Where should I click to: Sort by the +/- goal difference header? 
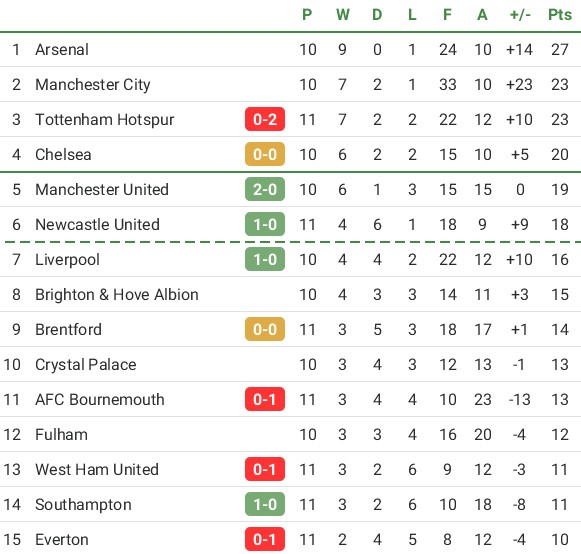520,15
